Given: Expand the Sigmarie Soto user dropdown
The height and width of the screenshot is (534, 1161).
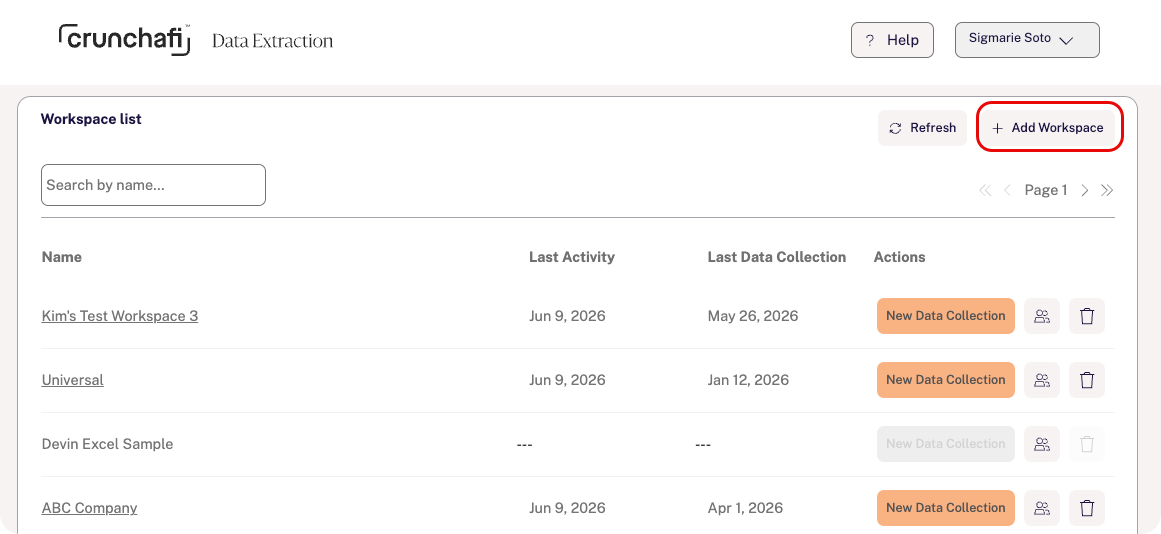Looking at the screenshot, I should pyautogui.click(x=1027, y=40).
